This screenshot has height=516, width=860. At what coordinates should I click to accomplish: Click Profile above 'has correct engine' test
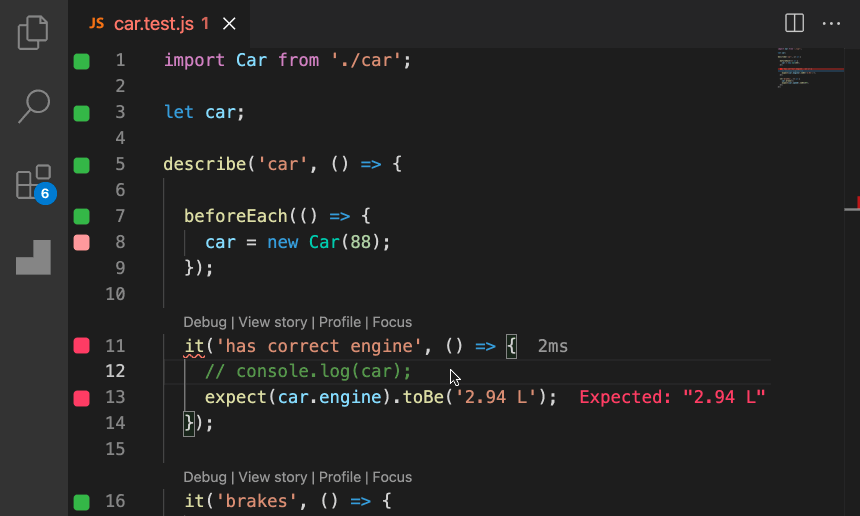(339, 322)
